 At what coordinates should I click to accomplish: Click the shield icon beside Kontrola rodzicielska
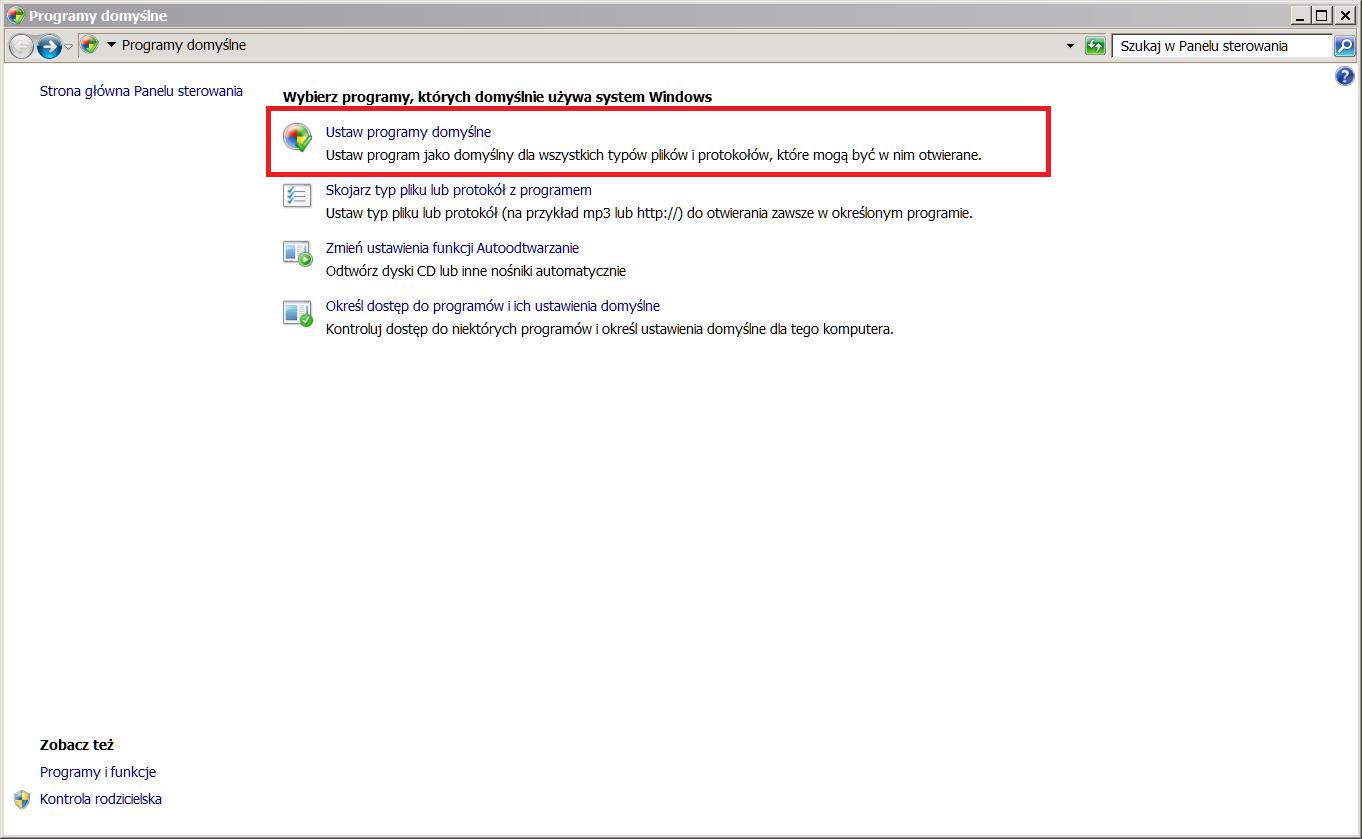click(22, 799)
